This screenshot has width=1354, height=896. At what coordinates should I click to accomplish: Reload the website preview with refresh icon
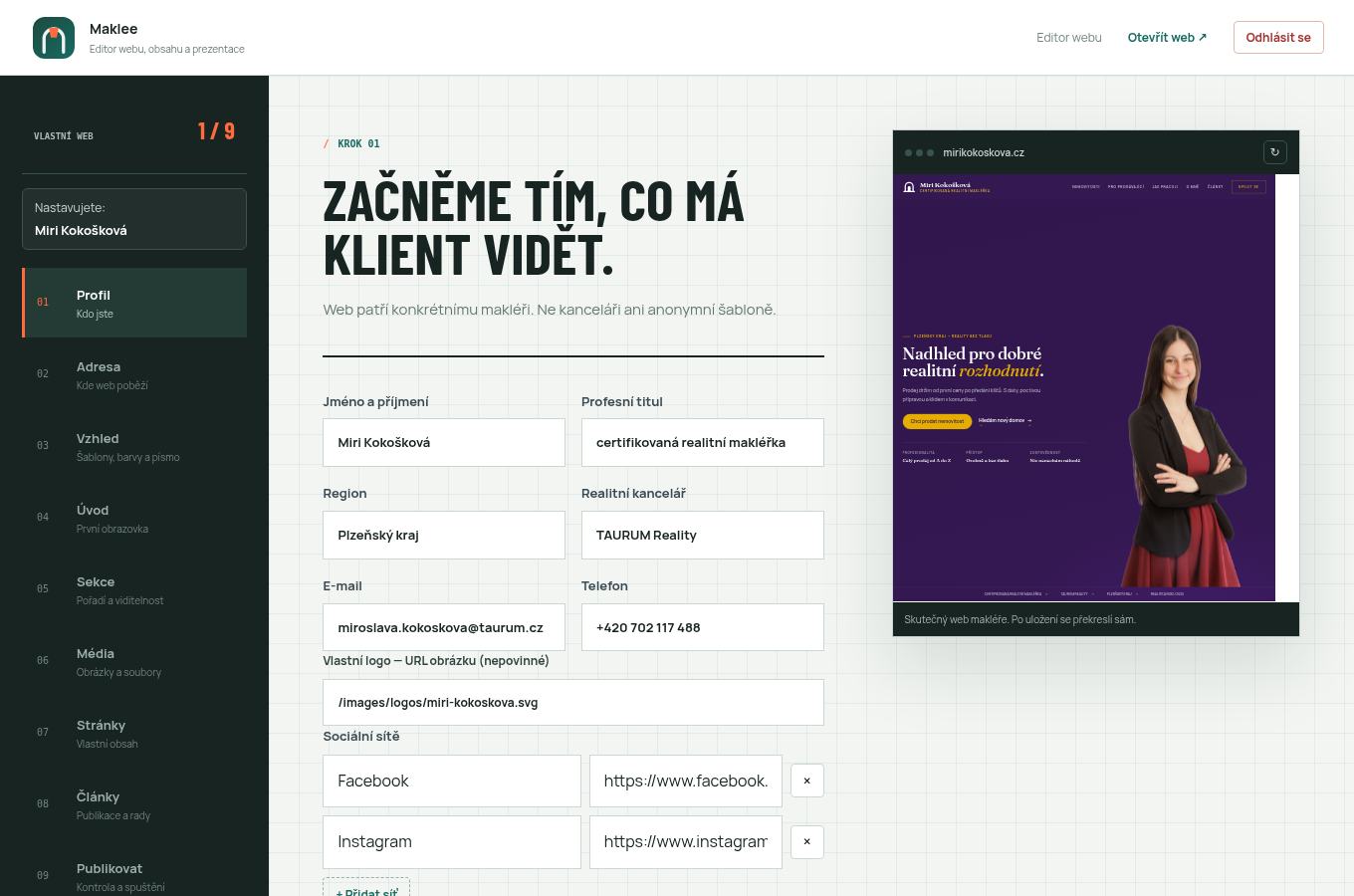coord(1275,152)
